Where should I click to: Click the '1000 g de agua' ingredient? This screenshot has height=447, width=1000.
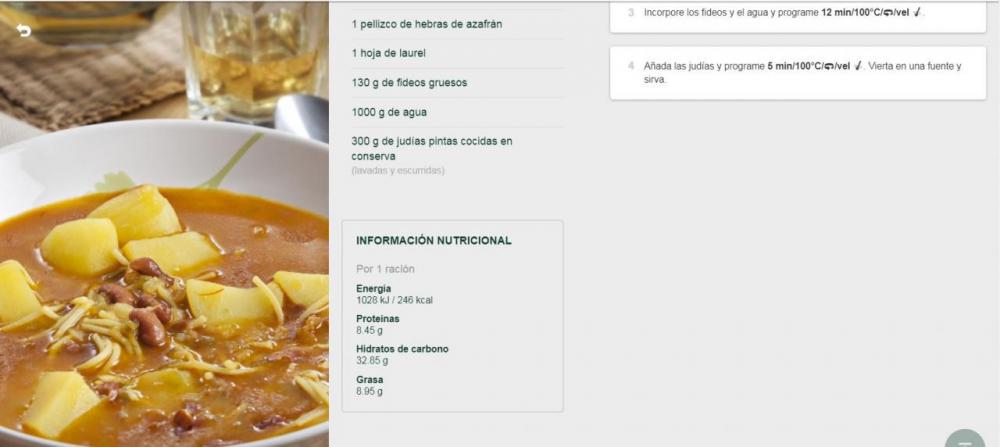(389, 112)
